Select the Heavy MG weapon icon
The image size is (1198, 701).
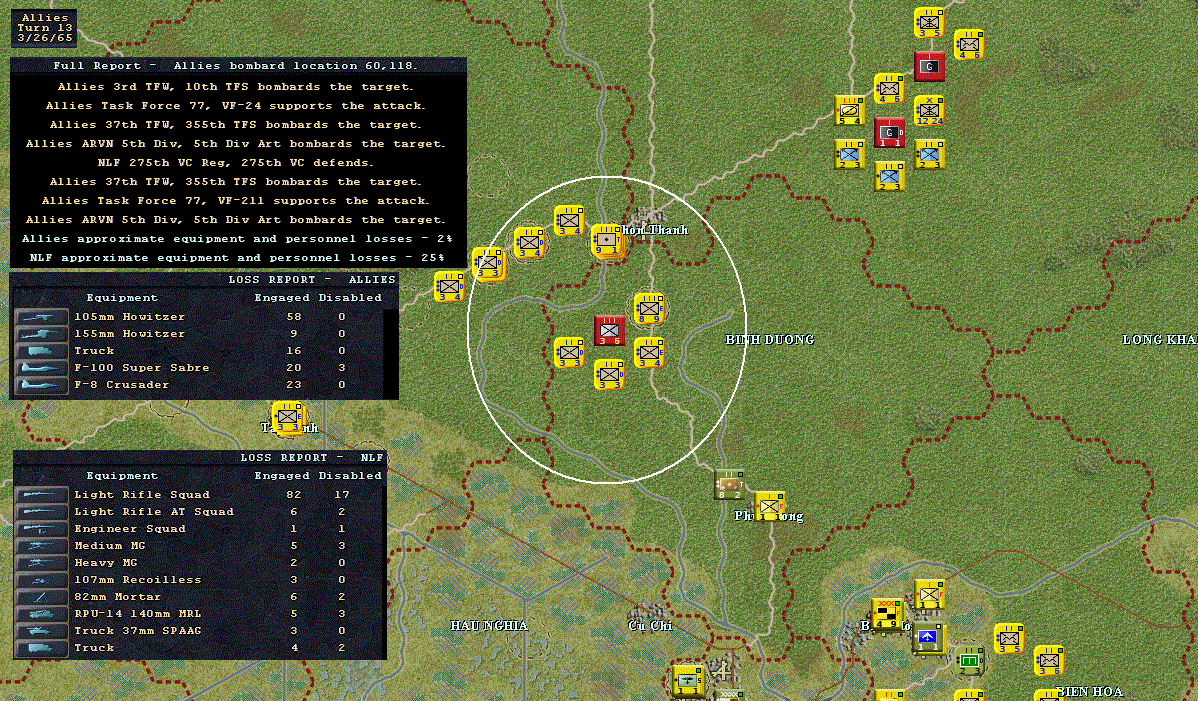(41, 563)
